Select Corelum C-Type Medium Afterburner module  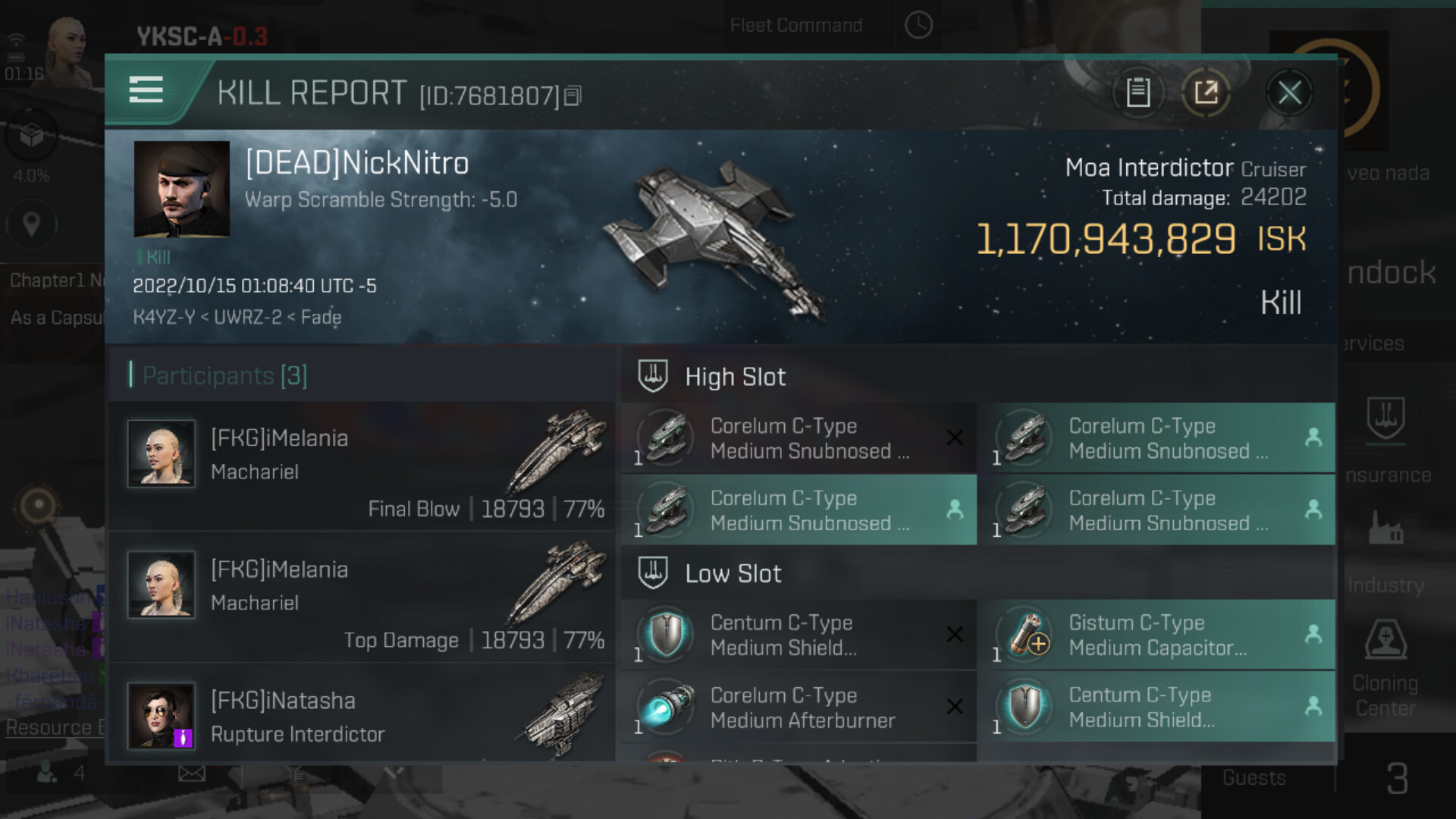point(799,707)
